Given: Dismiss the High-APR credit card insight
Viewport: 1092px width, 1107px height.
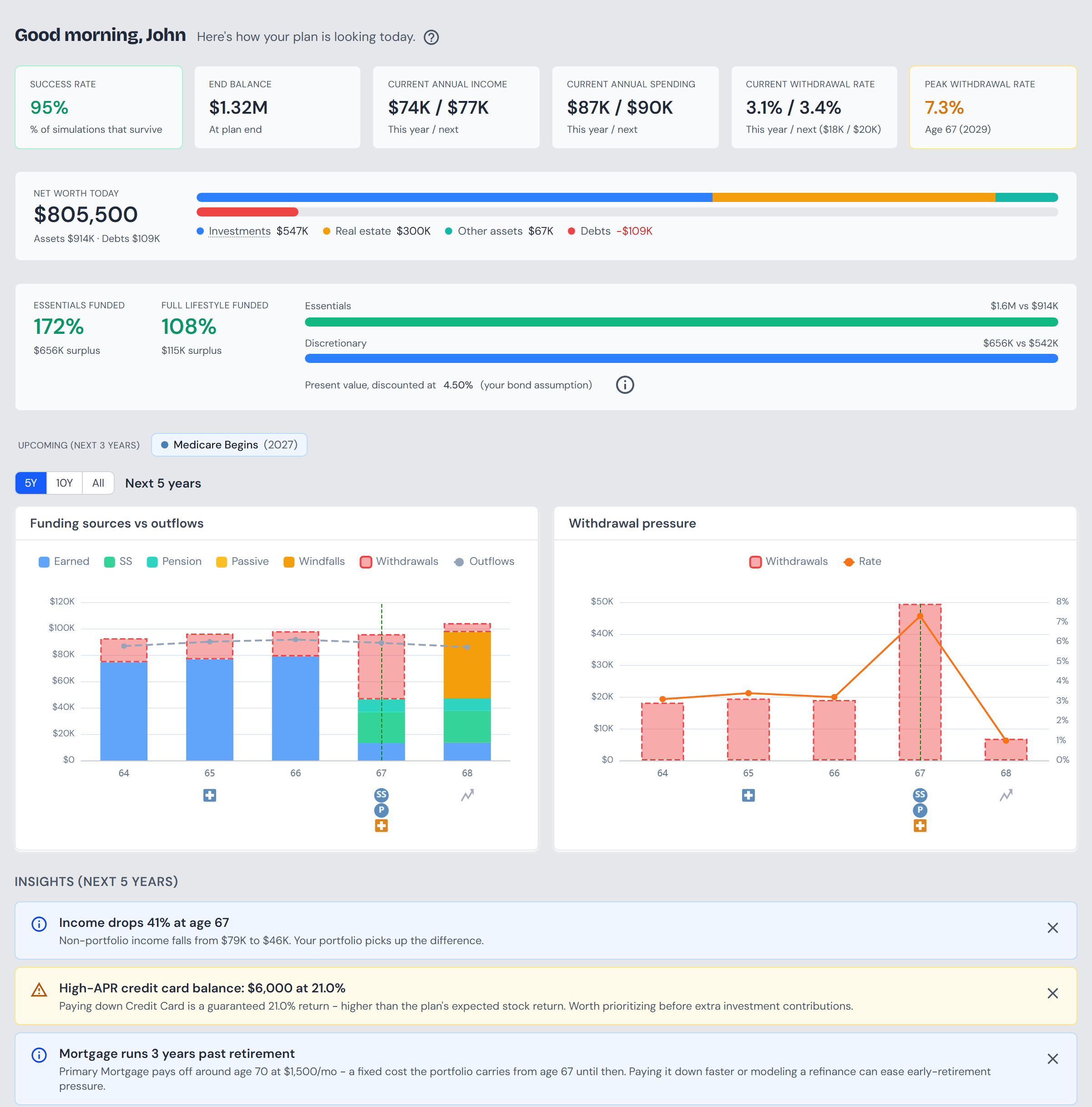Looking at the screenshot, I should coord(1052,994).
